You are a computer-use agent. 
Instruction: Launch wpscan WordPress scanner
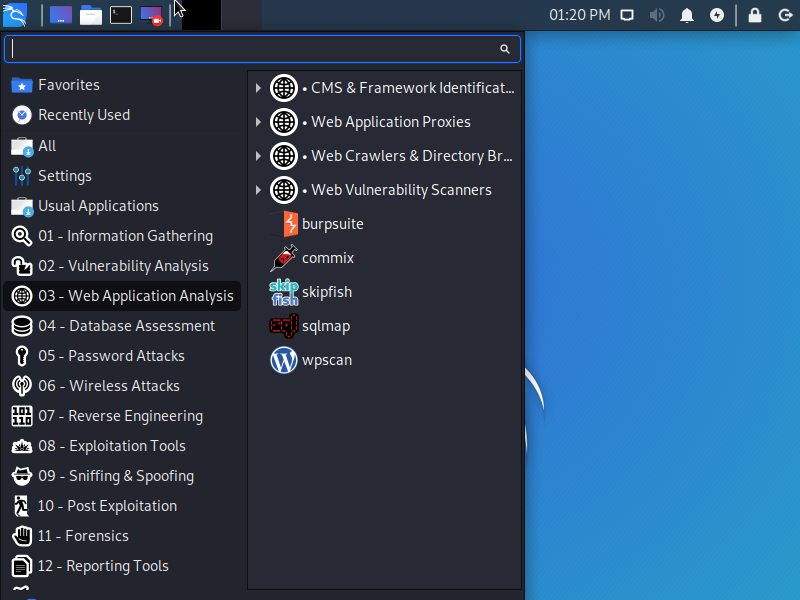[326, 360]
